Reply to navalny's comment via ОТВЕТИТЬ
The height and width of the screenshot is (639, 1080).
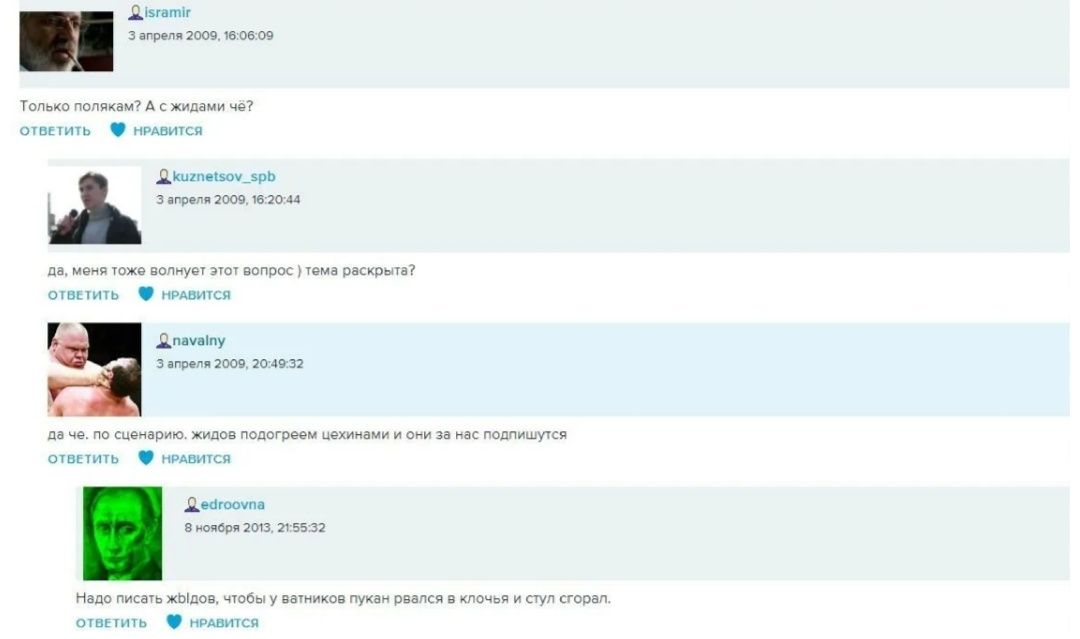pos(83,459)
